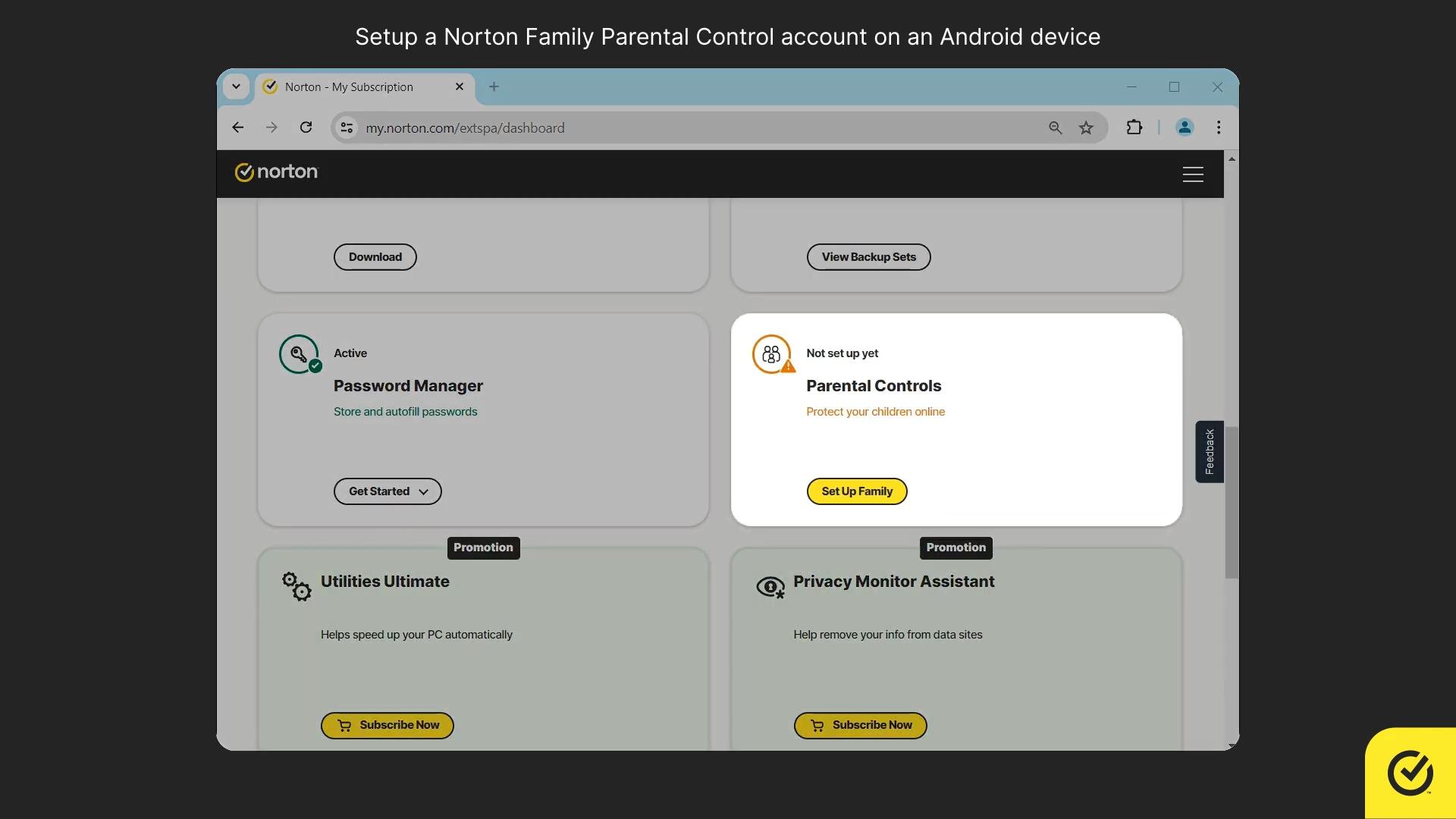Click the Privacy Monitor eye icon

pos(770,587)
